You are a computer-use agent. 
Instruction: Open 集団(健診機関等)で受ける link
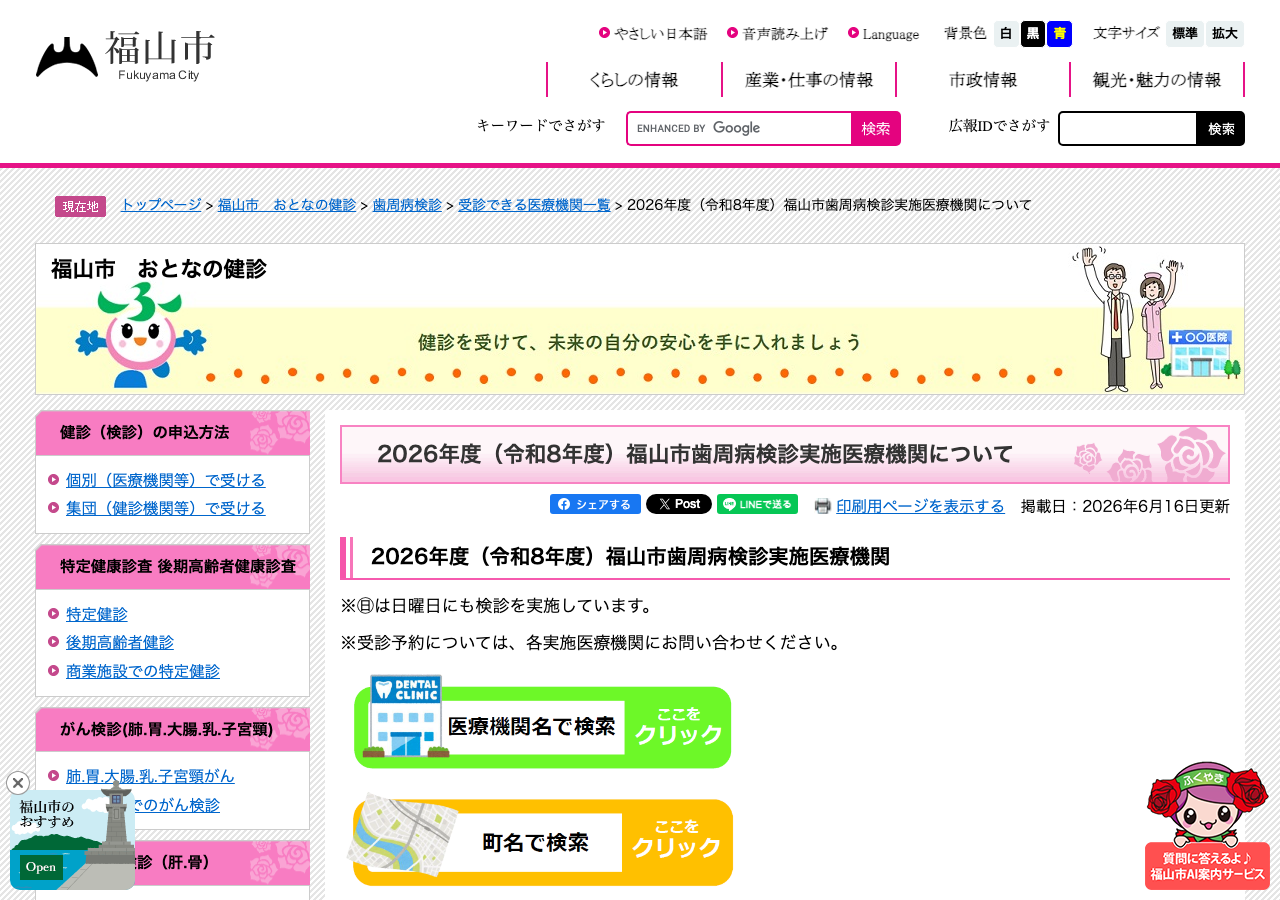pos(165,508)
